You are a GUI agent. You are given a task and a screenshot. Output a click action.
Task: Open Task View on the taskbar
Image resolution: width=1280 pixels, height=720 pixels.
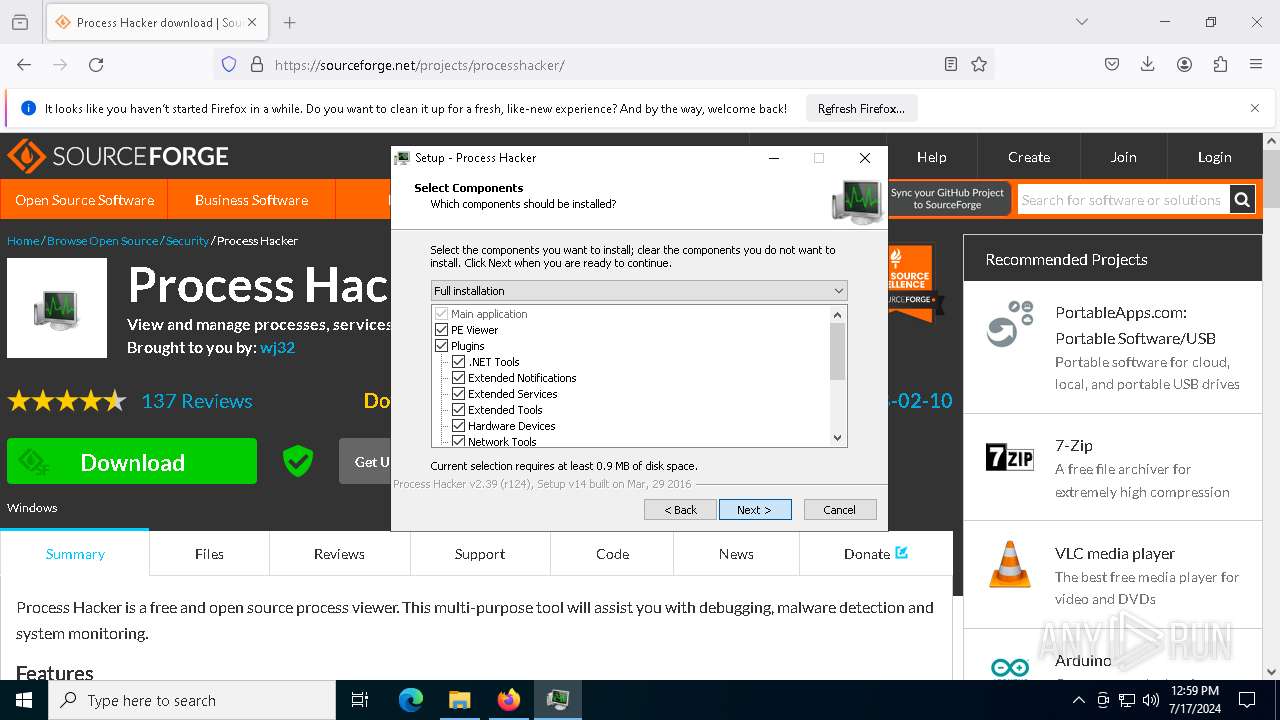(360, 700)
